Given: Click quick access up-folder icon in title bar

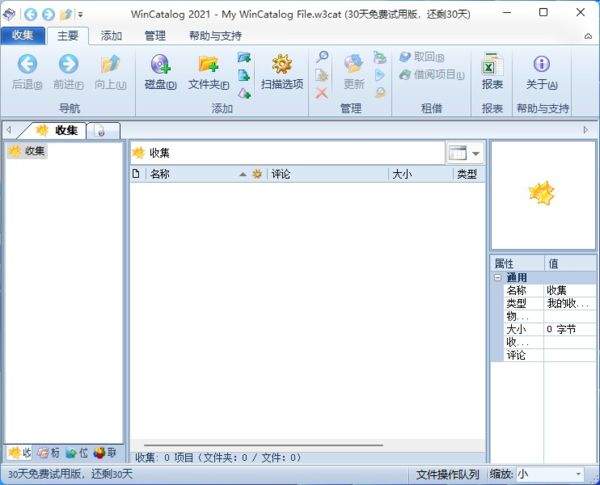Looking at the screenshot, I should [66, 15].
